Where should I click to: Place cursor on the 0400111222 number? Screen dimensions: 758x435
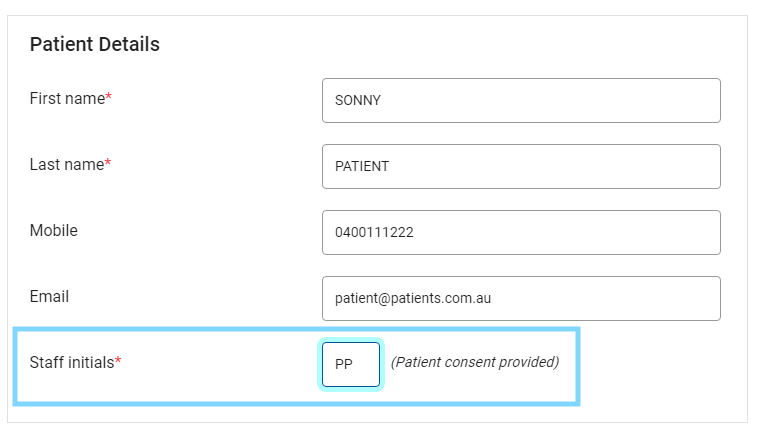(x=374, y=232)
